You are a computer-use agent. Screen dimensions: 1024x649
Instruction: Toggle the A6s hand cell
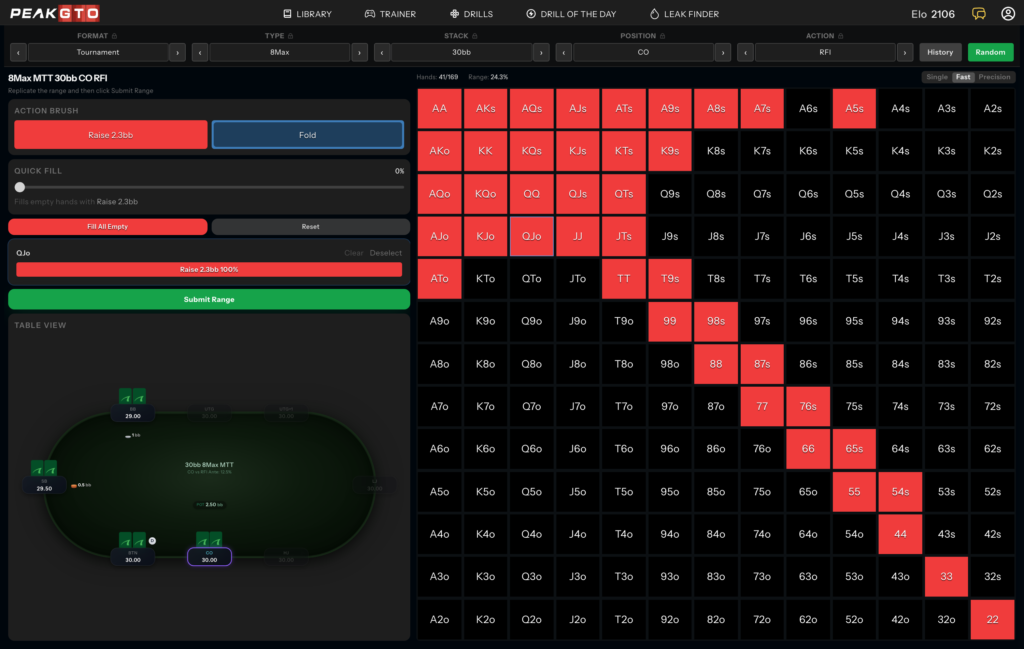click(808, 108)
